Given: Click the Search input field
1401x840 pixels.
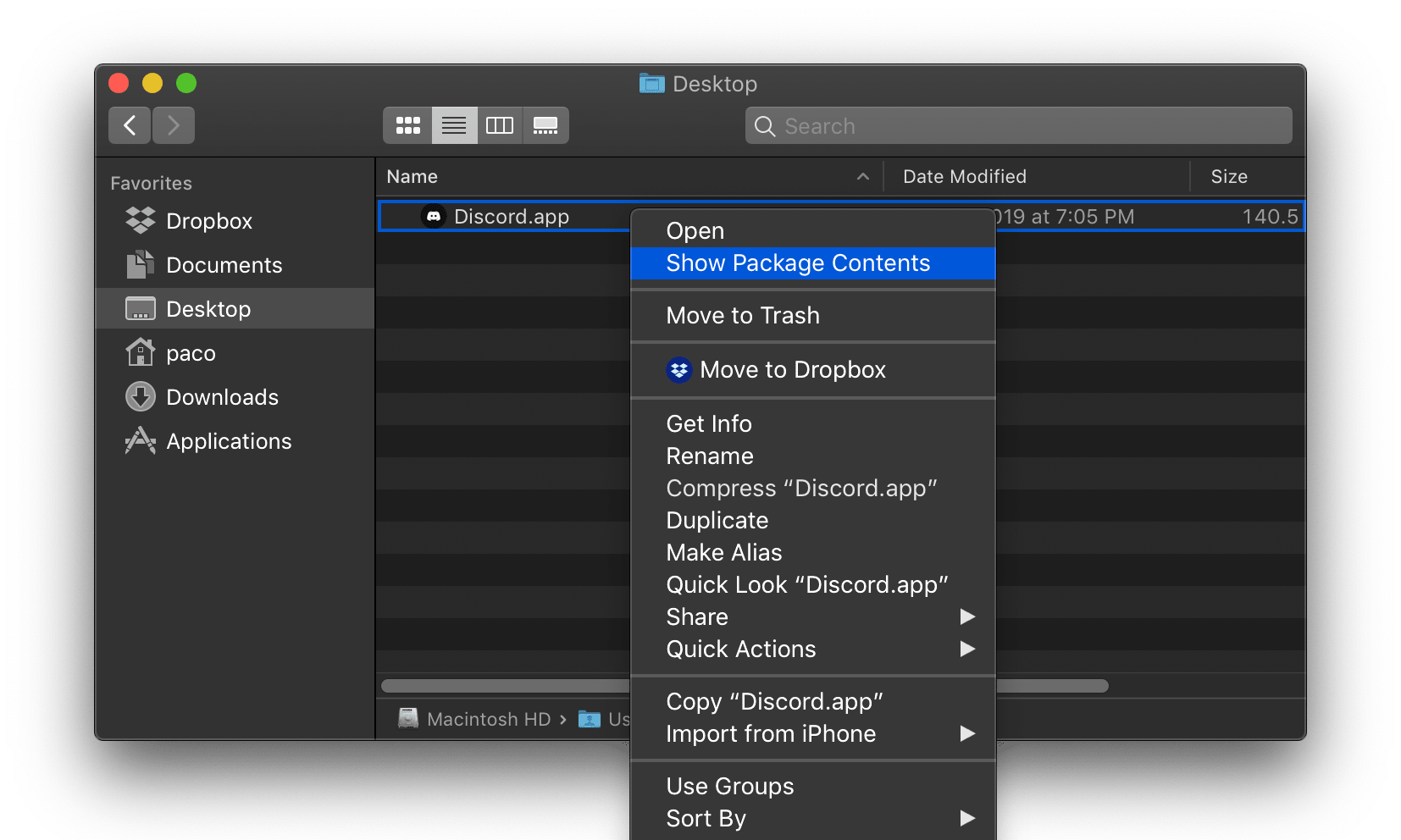Looking at the screenshot, I should coord(1019,125).
